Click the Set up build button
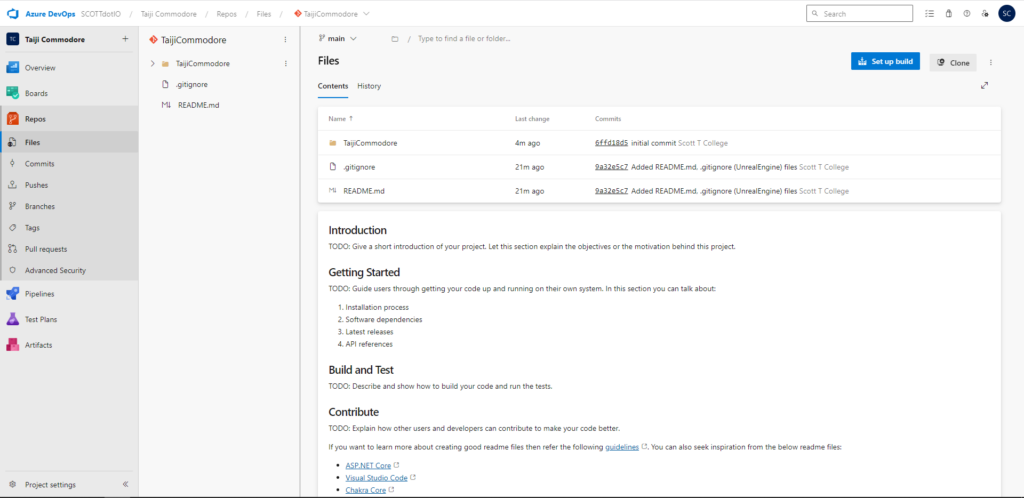Image resolution: width=1024 pixels, height=498 pixels. pyautogui.click(x=885, y=62)
